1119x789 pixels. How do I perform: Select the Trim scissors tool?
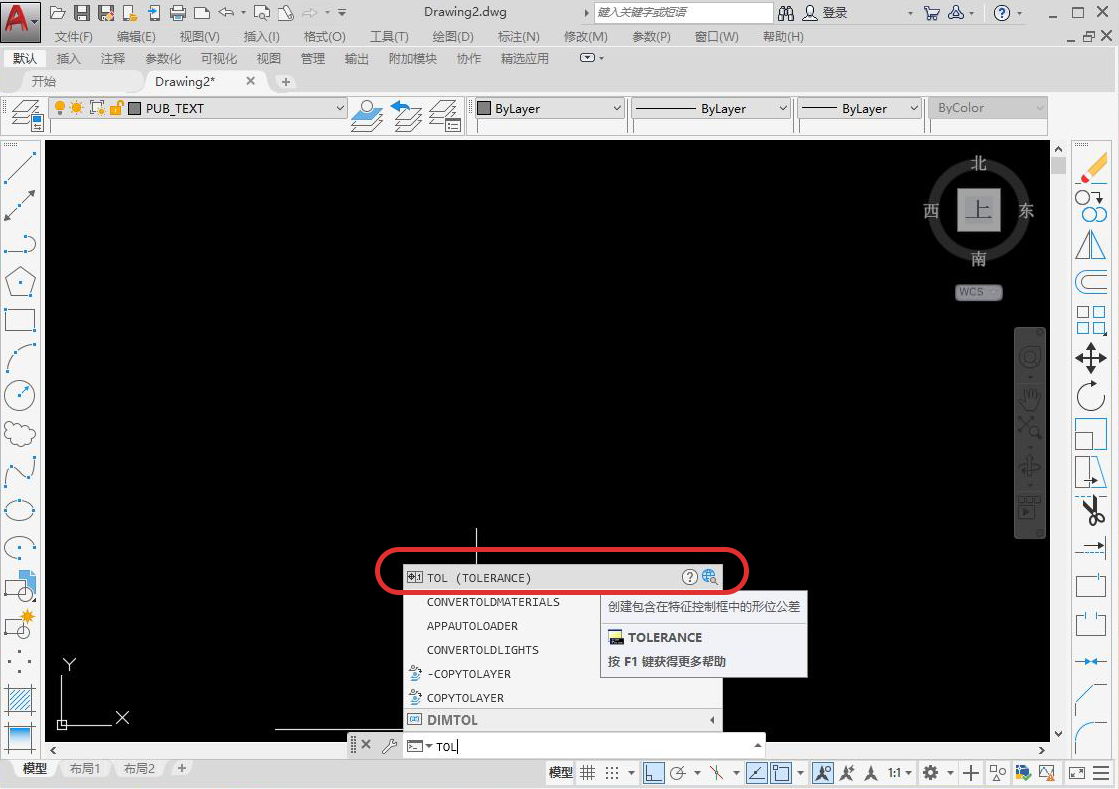click(1090, 509)
